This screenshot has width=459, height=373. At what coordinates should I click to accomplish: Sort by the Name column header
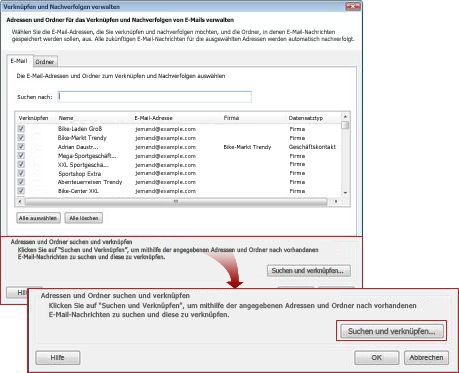pos(66,118)
